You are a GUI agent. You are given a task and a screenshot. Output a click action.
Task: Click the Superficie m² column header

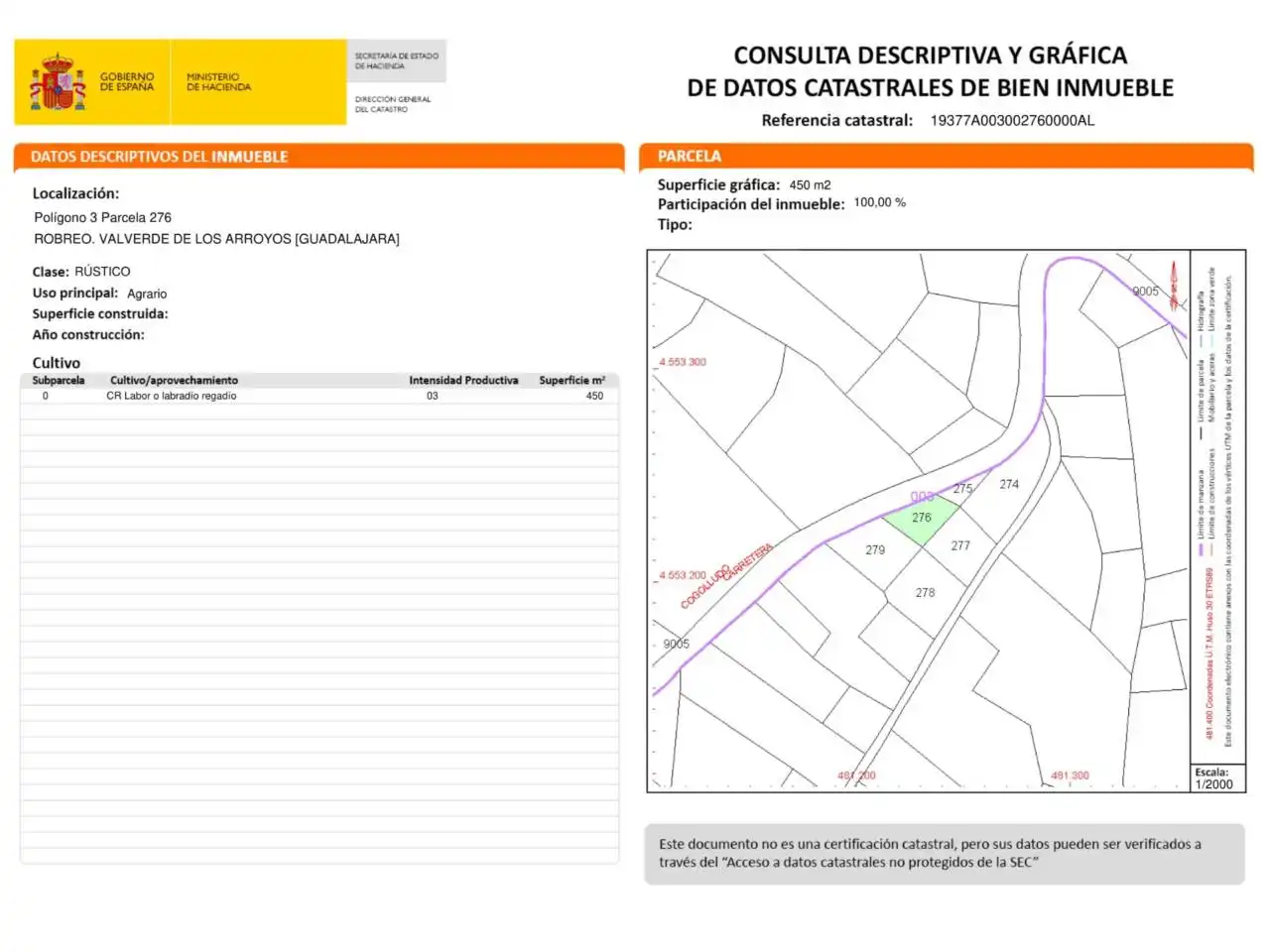572,381
